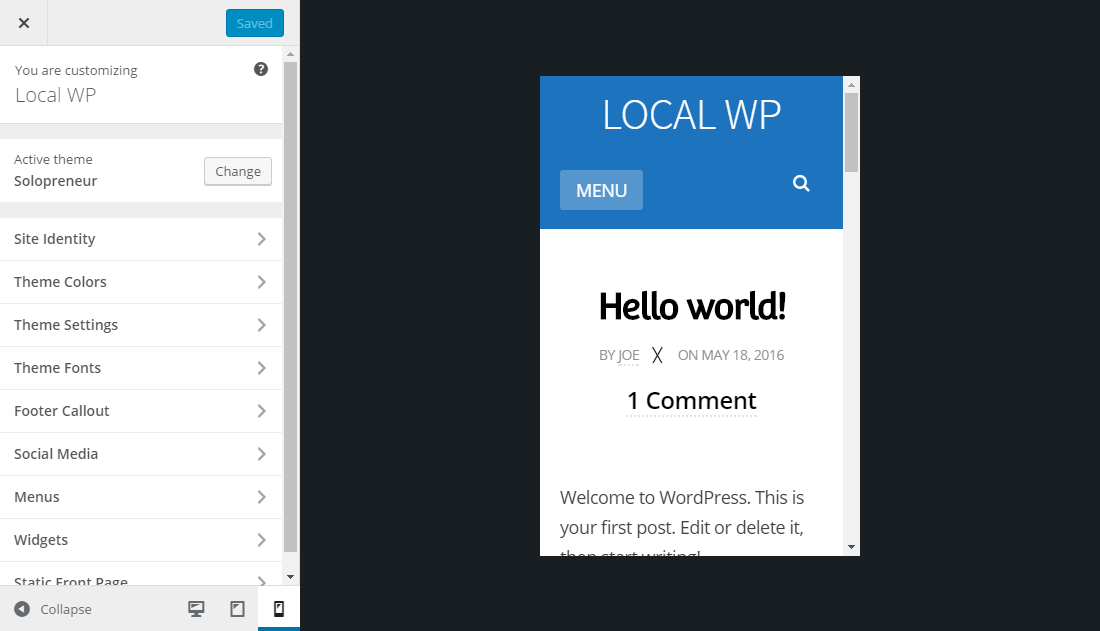1100x631 pixels.
Task: Click the LOCAL WP site title
Action: [x=692, y=115]
